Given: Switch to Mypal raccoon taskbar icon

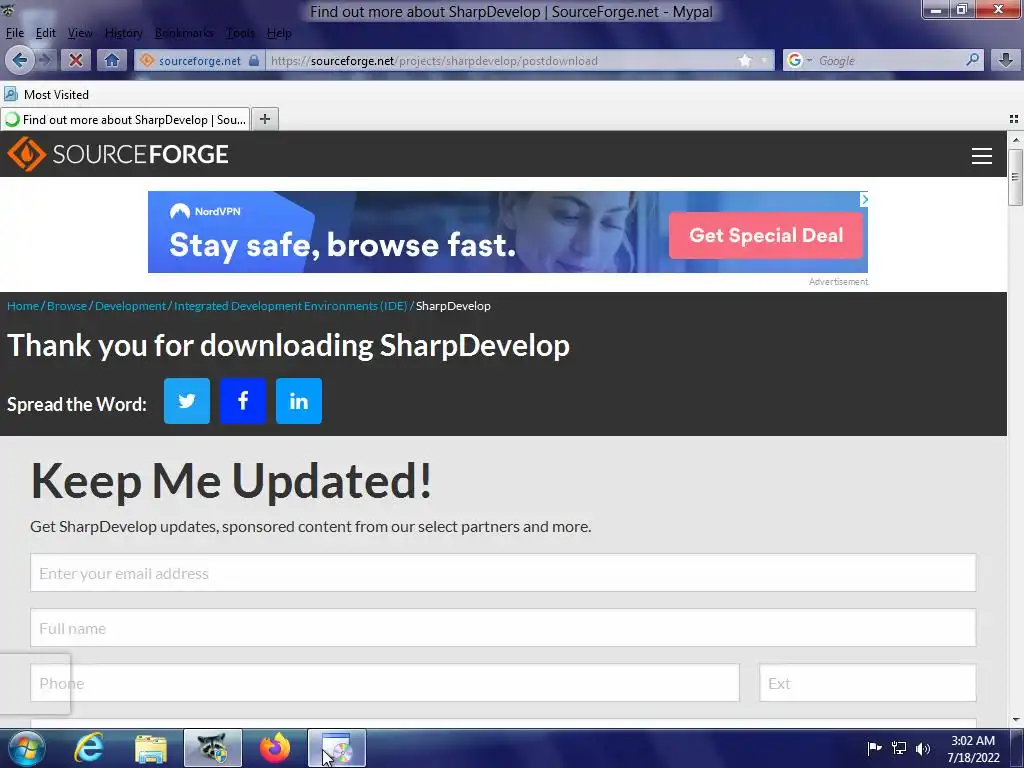Looking at the screenshot, I should click(x=213, y=748).
